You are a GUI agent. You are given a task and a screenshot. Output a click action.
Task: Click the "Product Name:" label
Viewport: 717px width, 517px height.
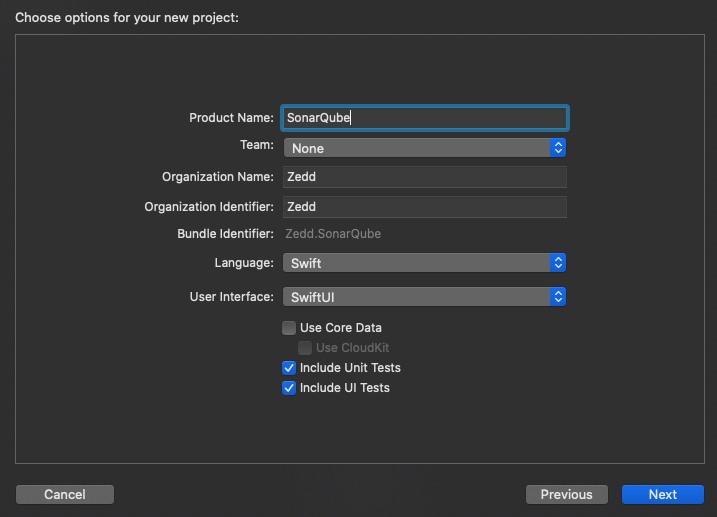click(x=231, y=118)
